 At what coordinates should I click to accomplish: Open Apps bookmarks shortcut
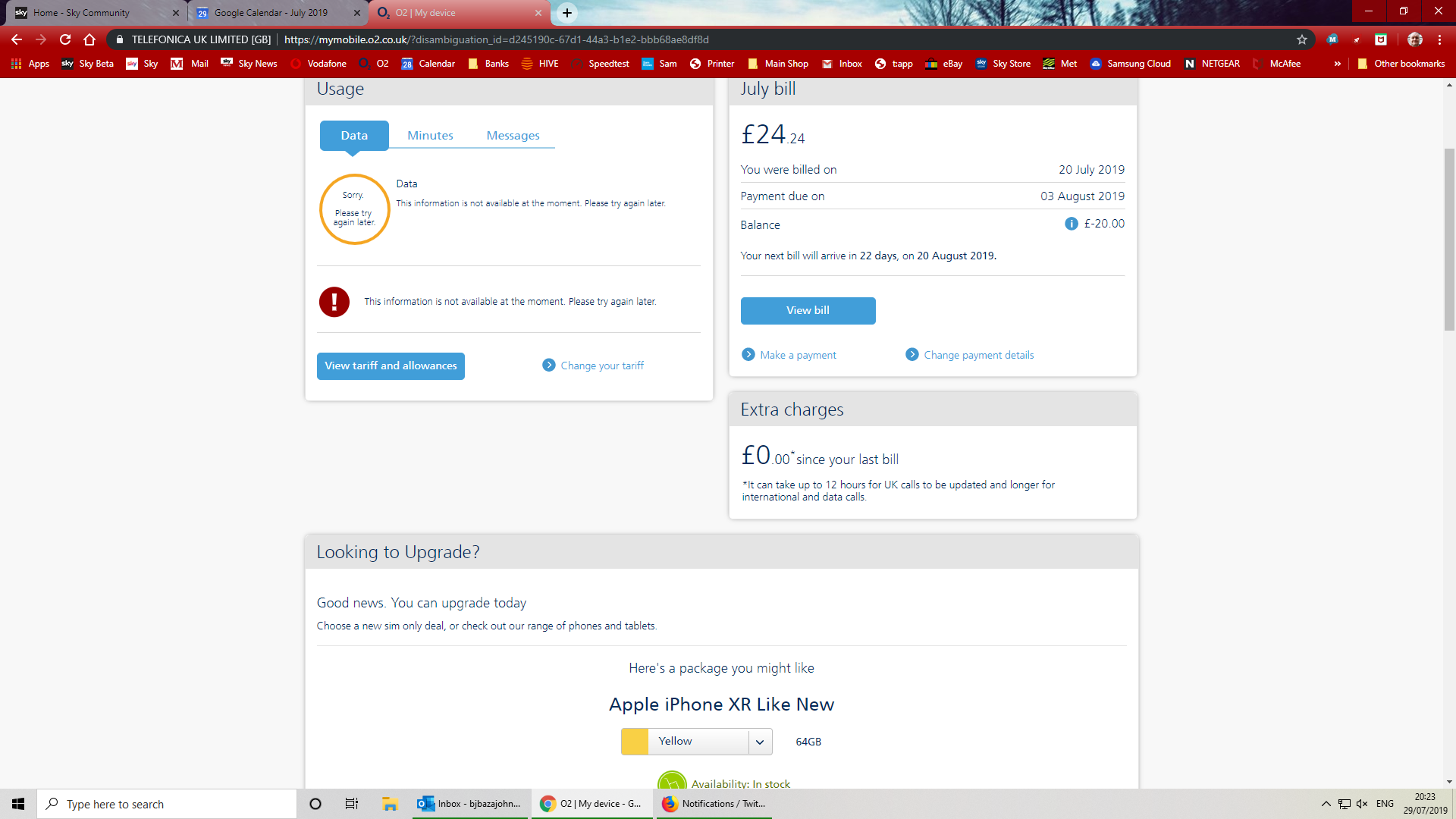30,64
